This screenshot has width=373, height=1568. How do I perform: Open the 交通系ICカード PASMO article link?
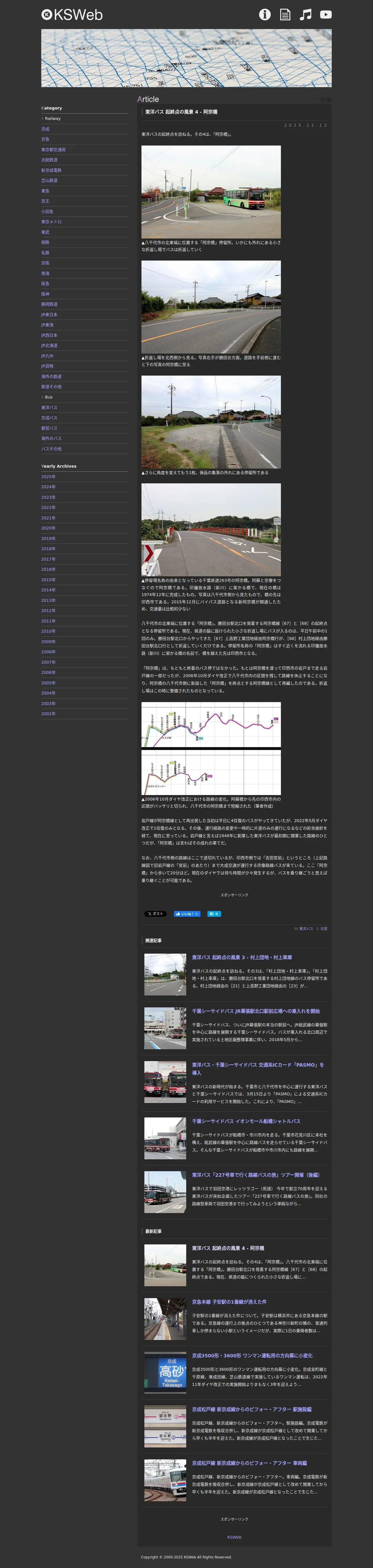click(x=258, y=1069)
